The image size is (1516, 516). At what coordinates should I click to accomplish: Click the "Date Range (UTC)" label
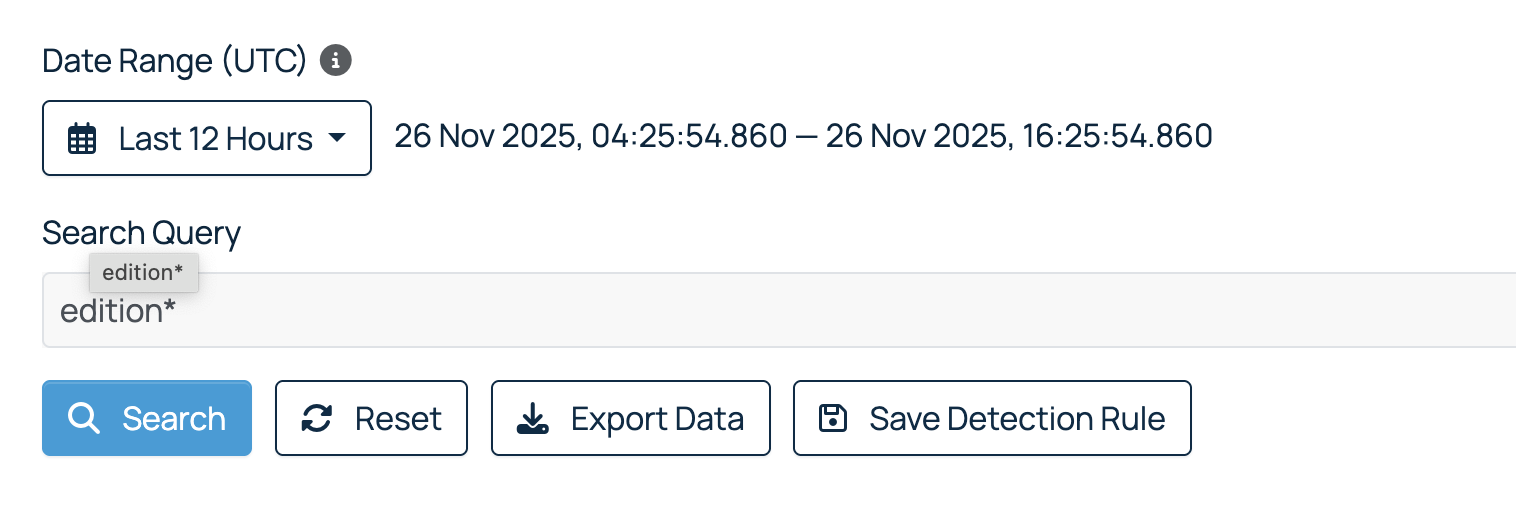[175, 61]
